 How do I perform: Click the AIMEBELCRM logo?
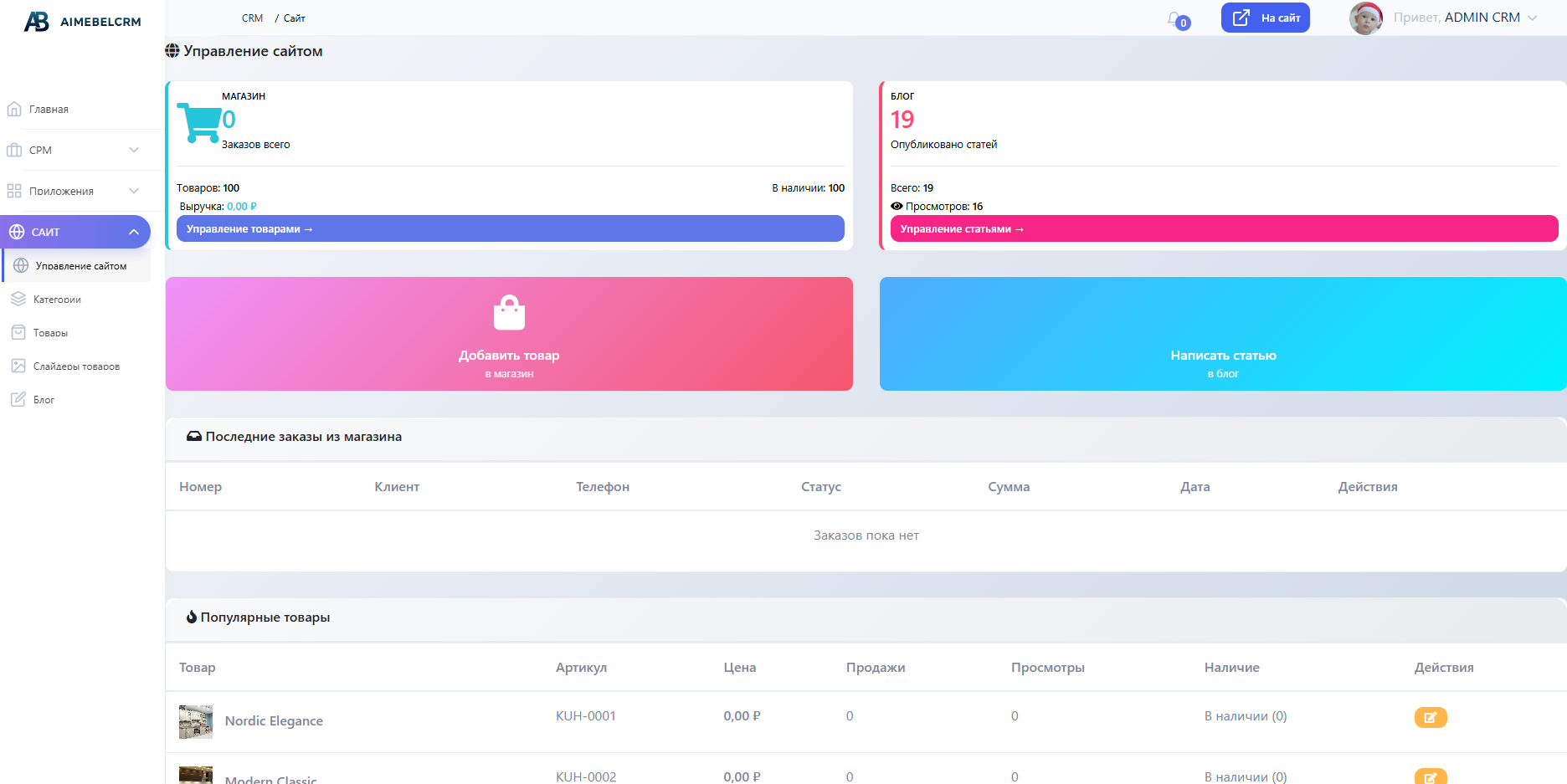(x=82, y=22)
